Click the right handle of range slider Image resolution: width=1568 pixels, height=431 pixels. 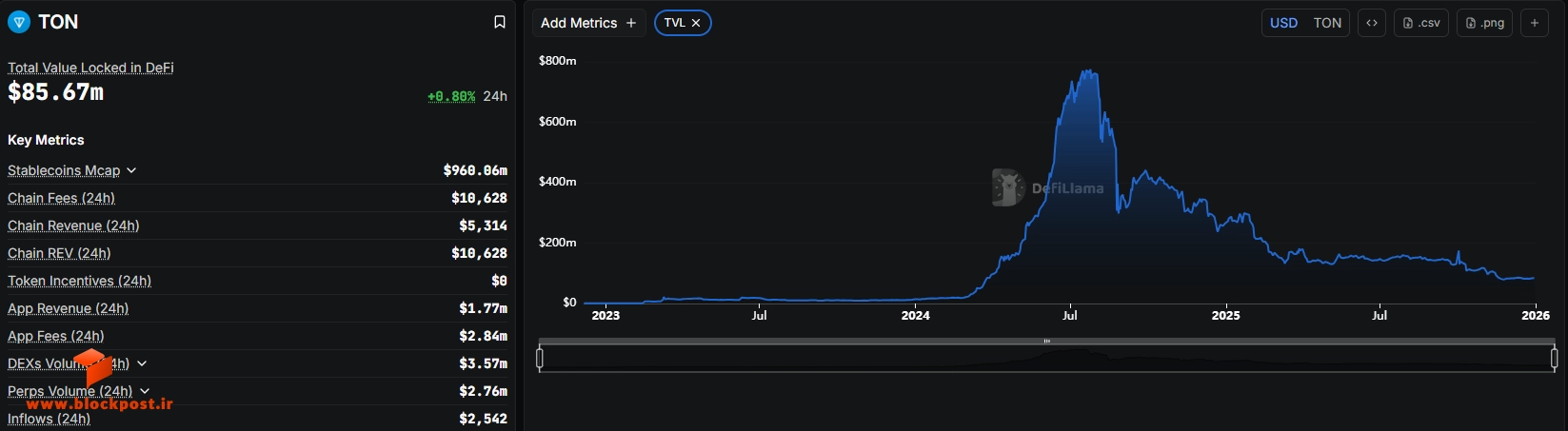coord(1554,359)
